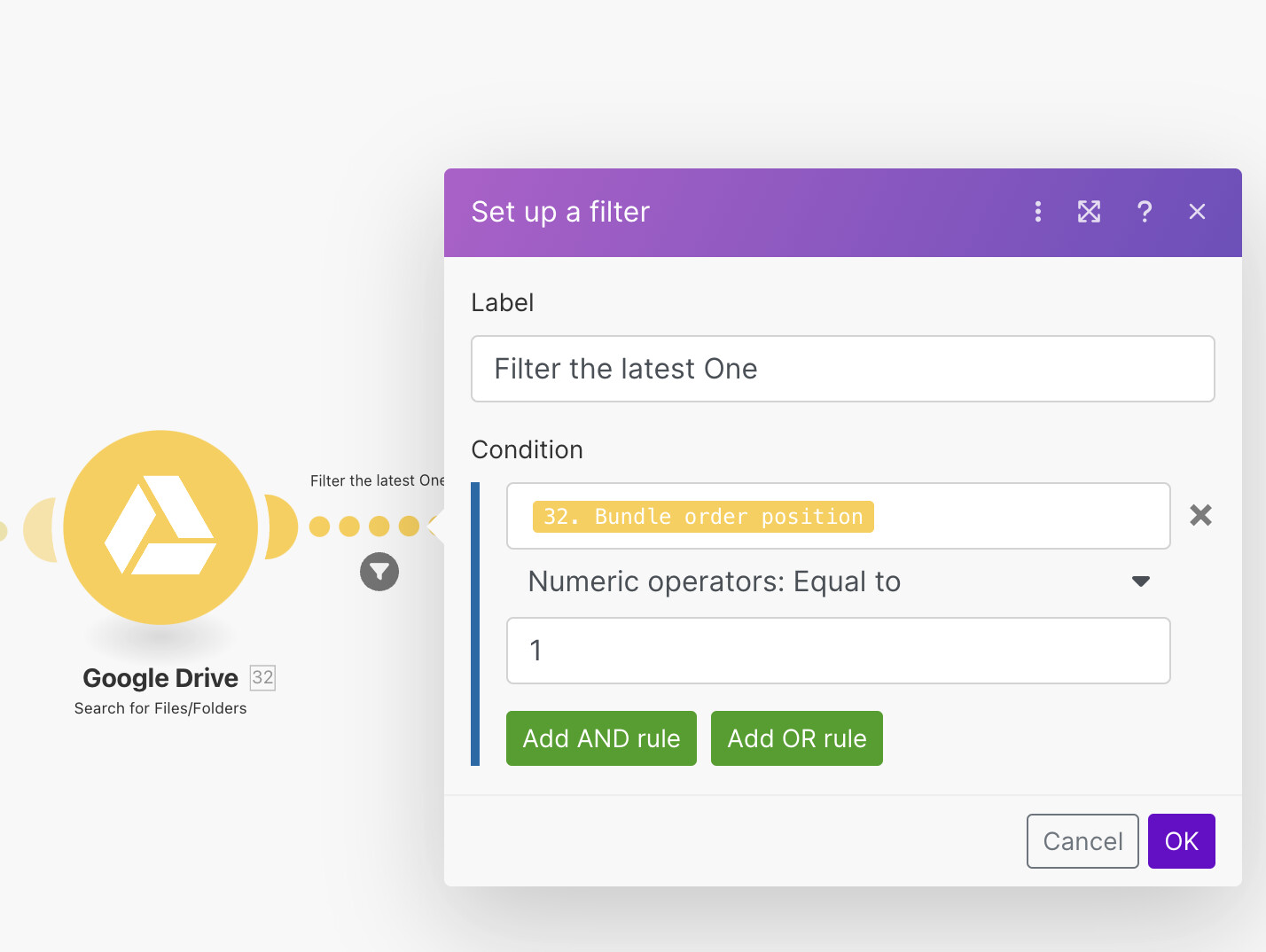Click the operator dropdown chevron arrow

1140,581
